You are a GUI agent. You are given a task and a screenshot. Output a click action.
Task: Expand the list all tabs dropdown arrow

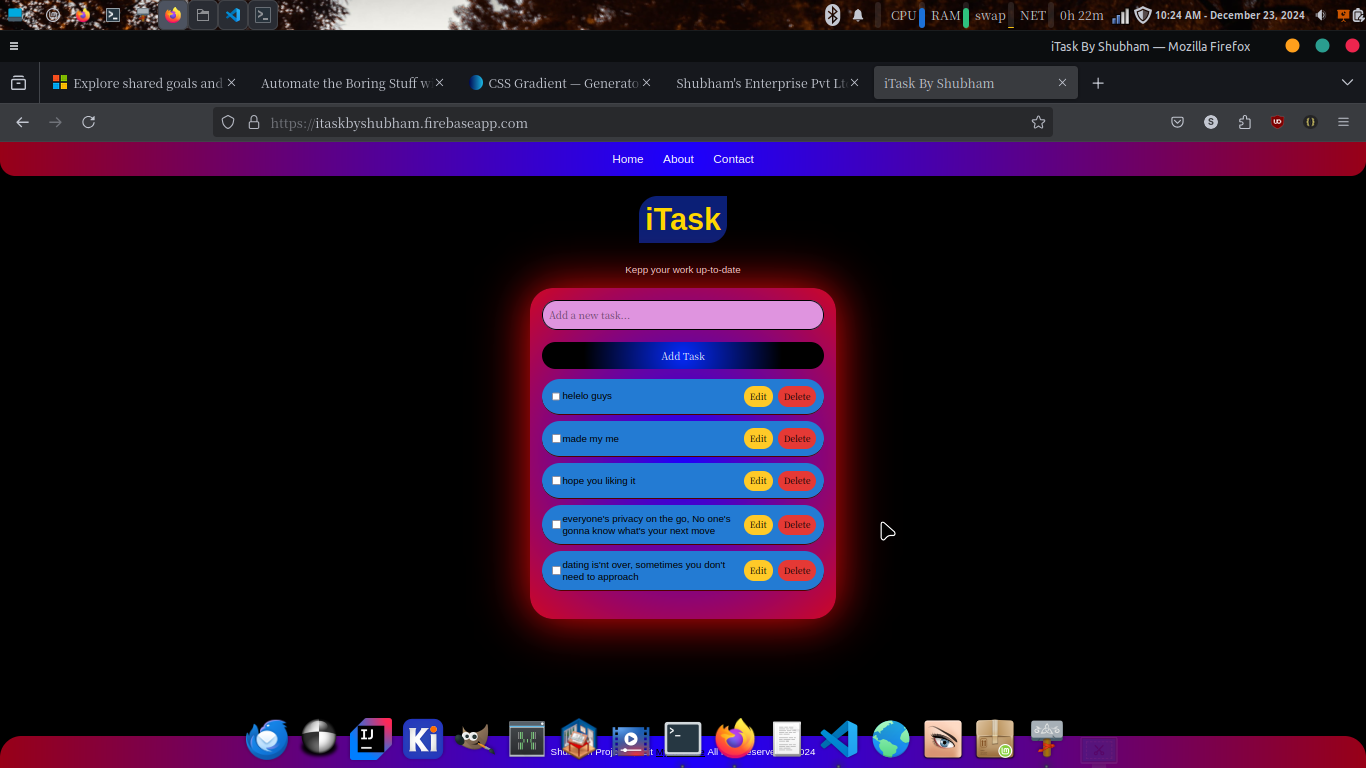1347,83
